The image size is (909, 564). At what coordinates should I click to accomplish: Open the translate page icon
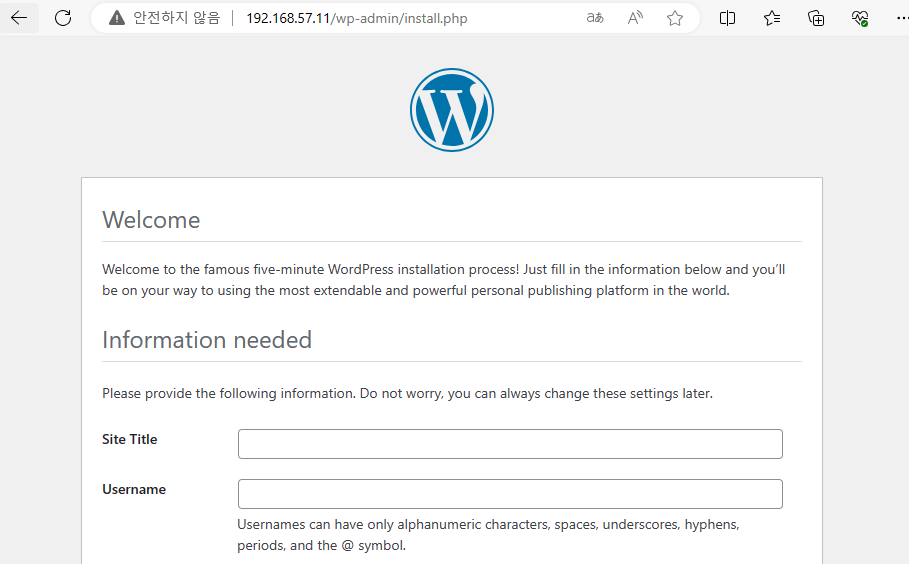(595, 18)
